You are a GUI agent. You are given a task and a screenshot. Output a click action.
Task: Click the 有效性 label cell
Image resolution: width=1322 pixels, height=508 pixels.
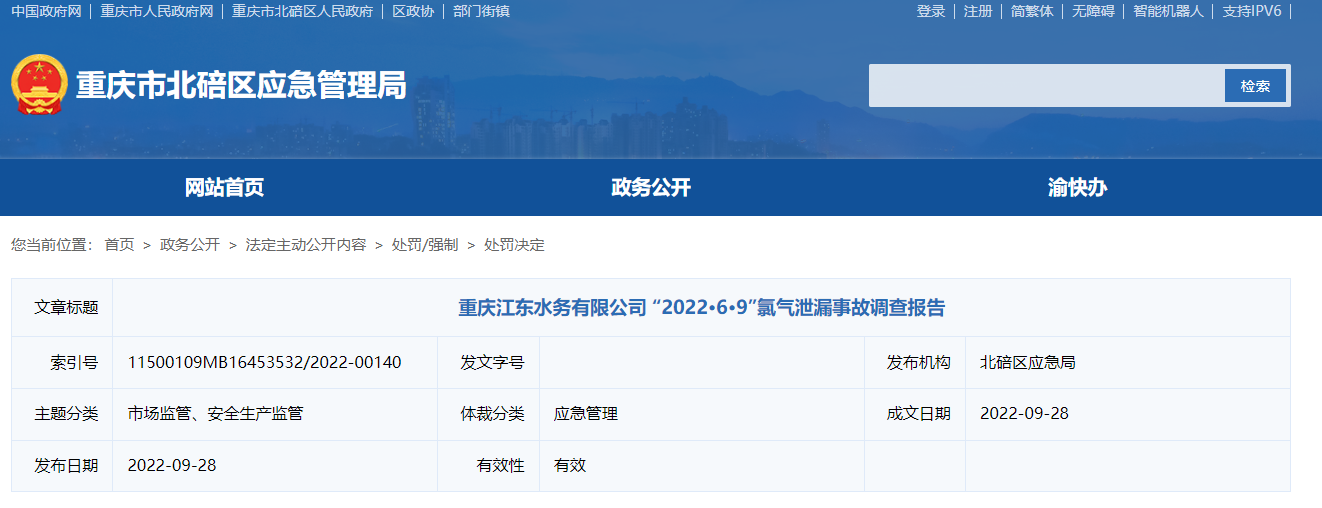point(489,465)
